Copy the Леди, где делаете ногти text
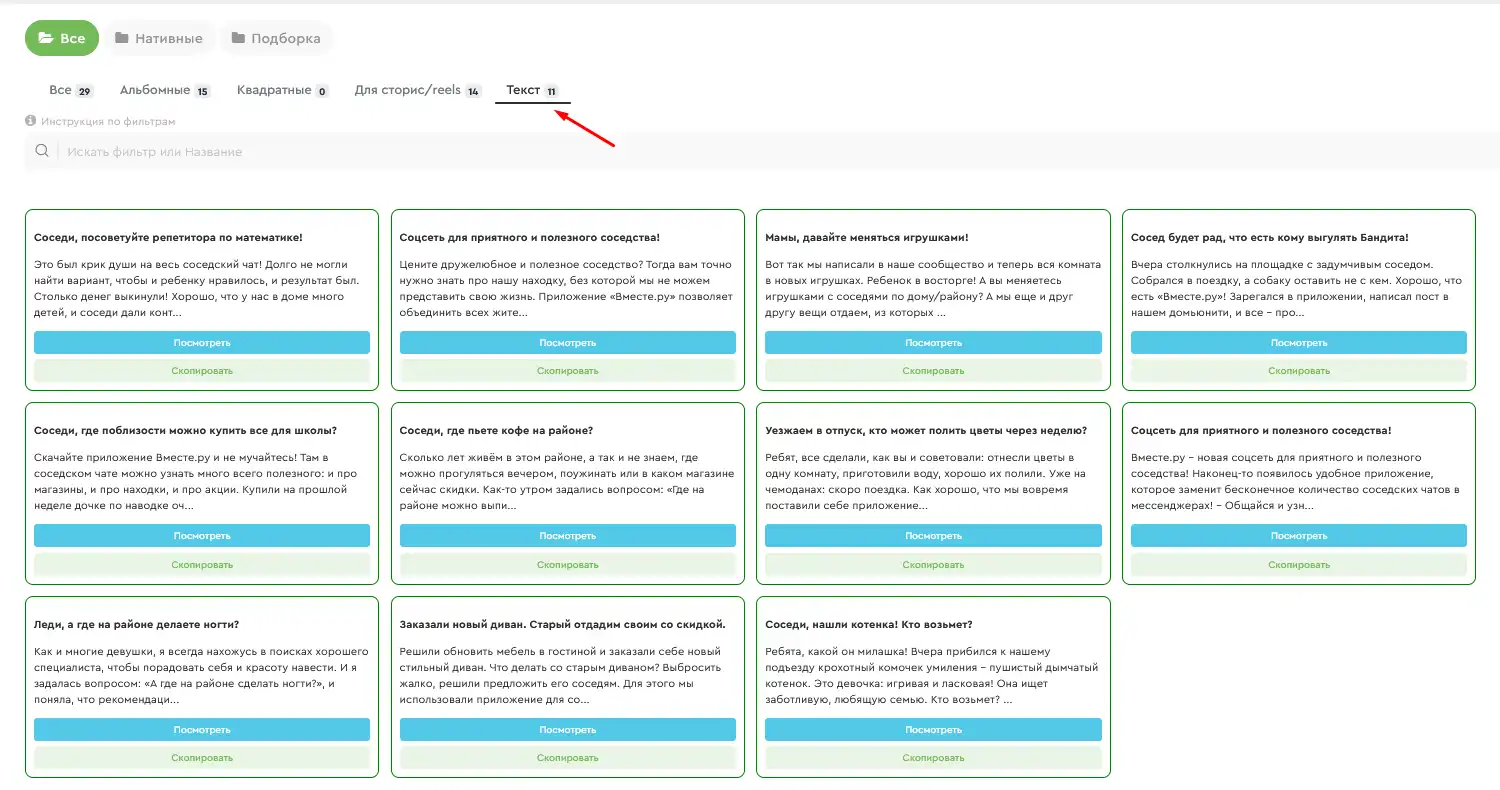The width and height of the screenshot is (1500, 790). point(202,758)
